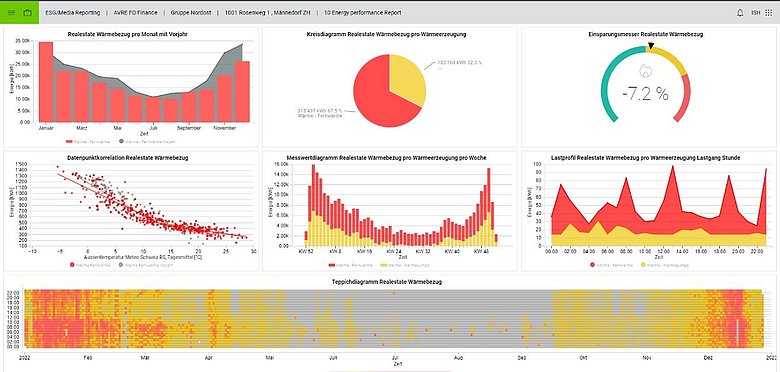Open the apps grid icon
This screenshot has width=780, height=372.
tap(768, 12)
